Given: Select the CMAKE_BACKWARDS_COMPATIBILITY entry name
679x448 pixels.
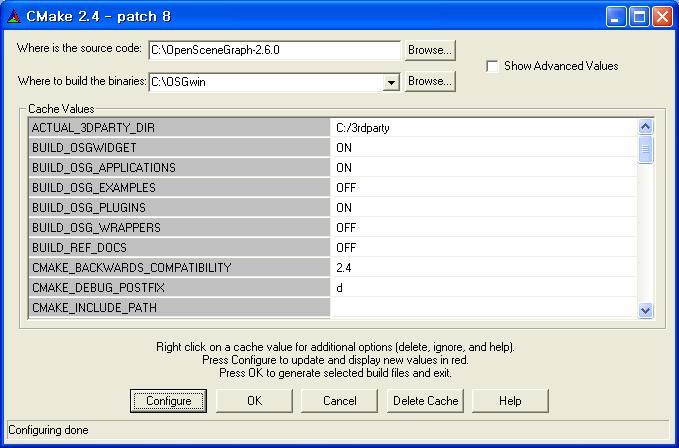Looking at the screenshot, I should click(179, 268).
